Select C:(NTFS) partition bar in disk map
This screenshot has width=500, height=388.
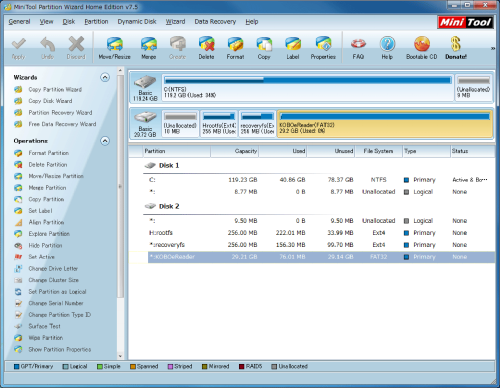[x=308, y=88]
